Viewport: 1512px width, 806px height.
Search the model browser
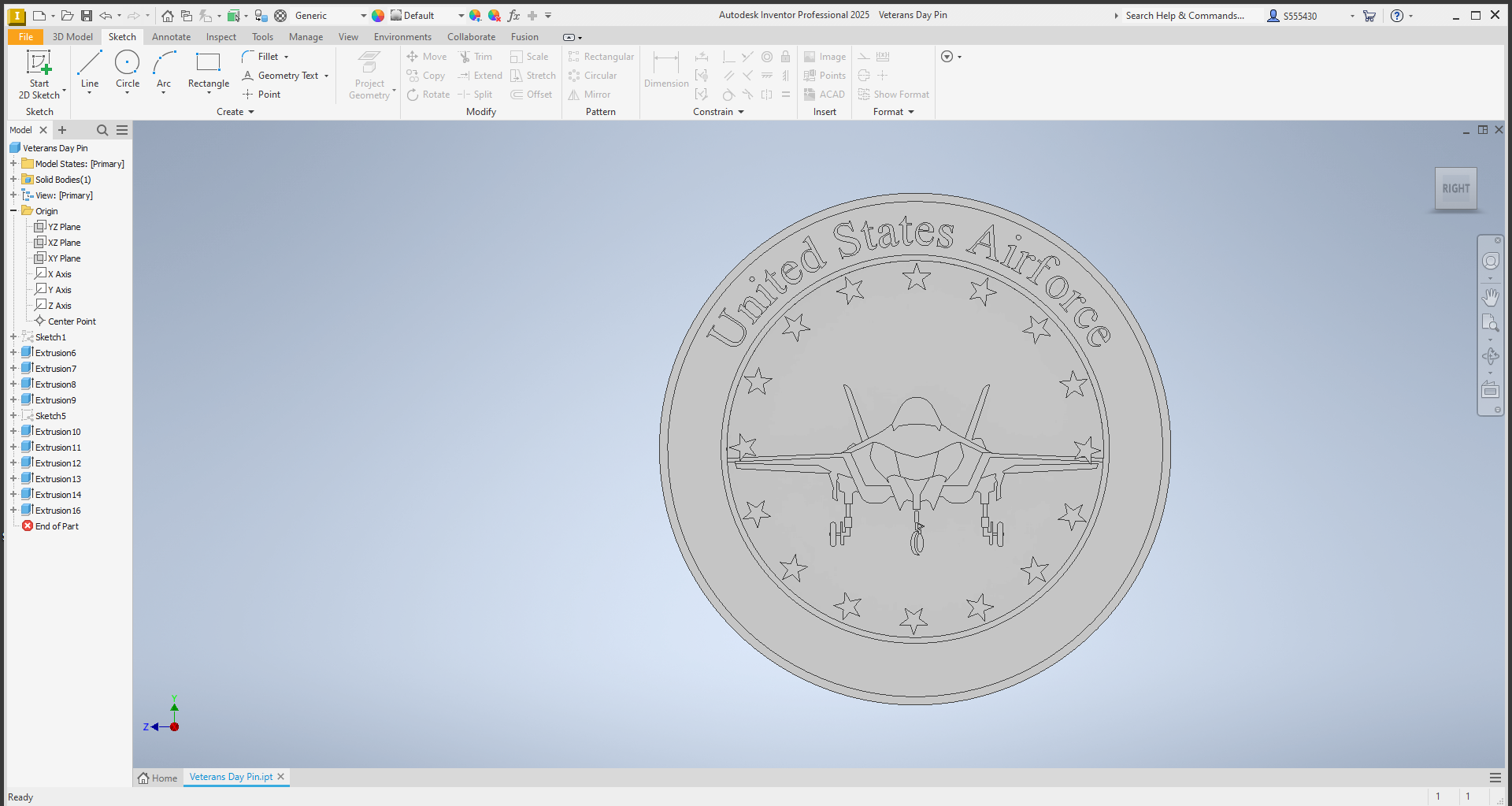(102, 130)
